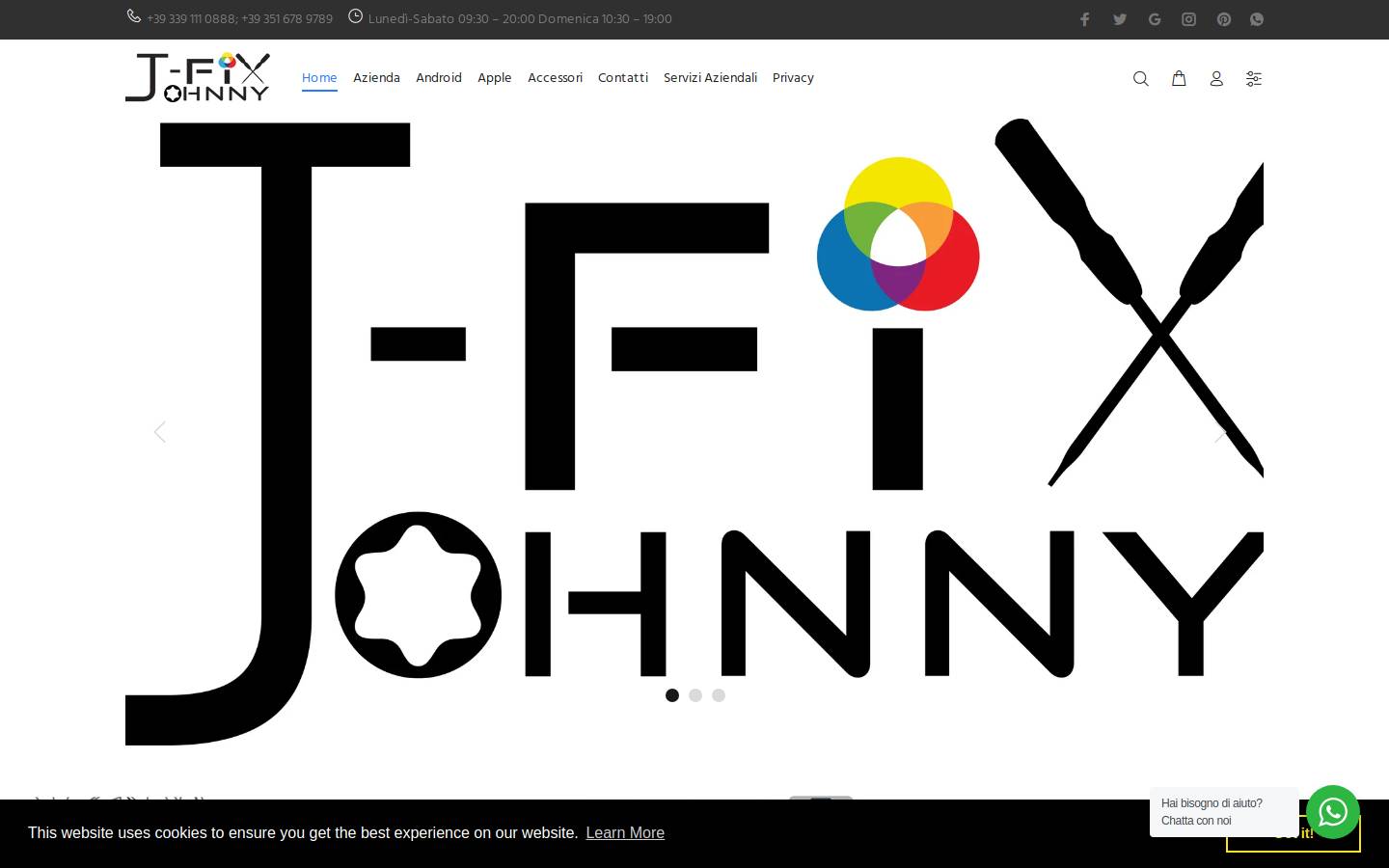The width and height of the screenshot is (1389, 868).
Task: Open the Privacy menu item
Action: (x=793, y=78)
